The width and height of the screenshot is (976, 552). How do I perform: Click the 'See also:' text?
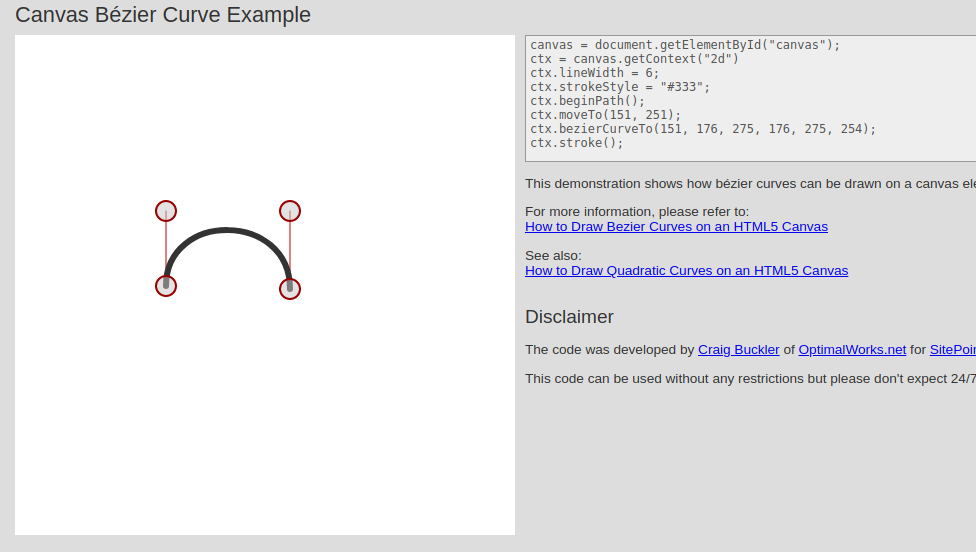click(x=553, y=256)
